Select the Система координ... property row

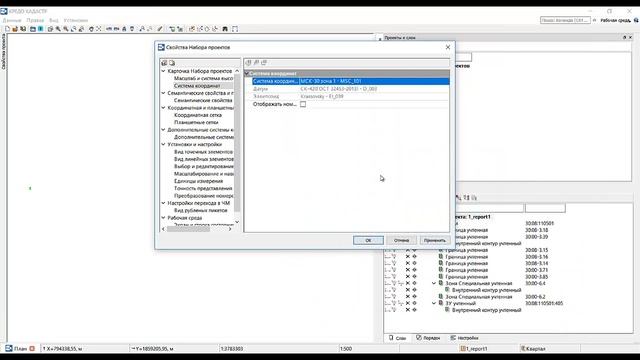(351, 81)
